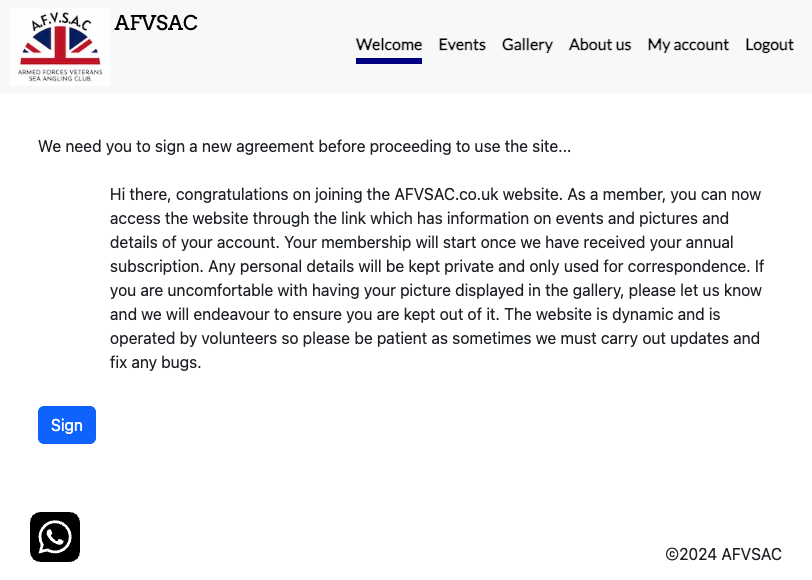
Task: Click the Union Jack flag in logo
Action: [x=60, y=46]
